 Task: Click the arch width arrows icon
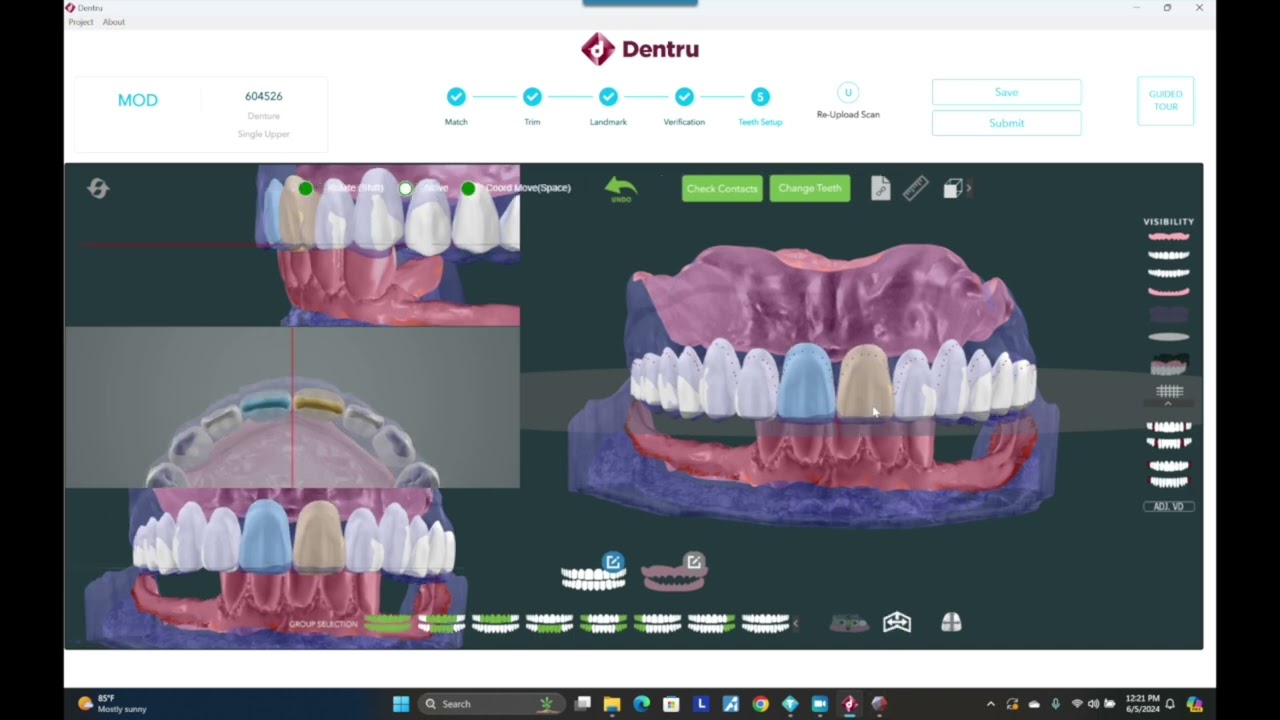click(x=897, y=623)
